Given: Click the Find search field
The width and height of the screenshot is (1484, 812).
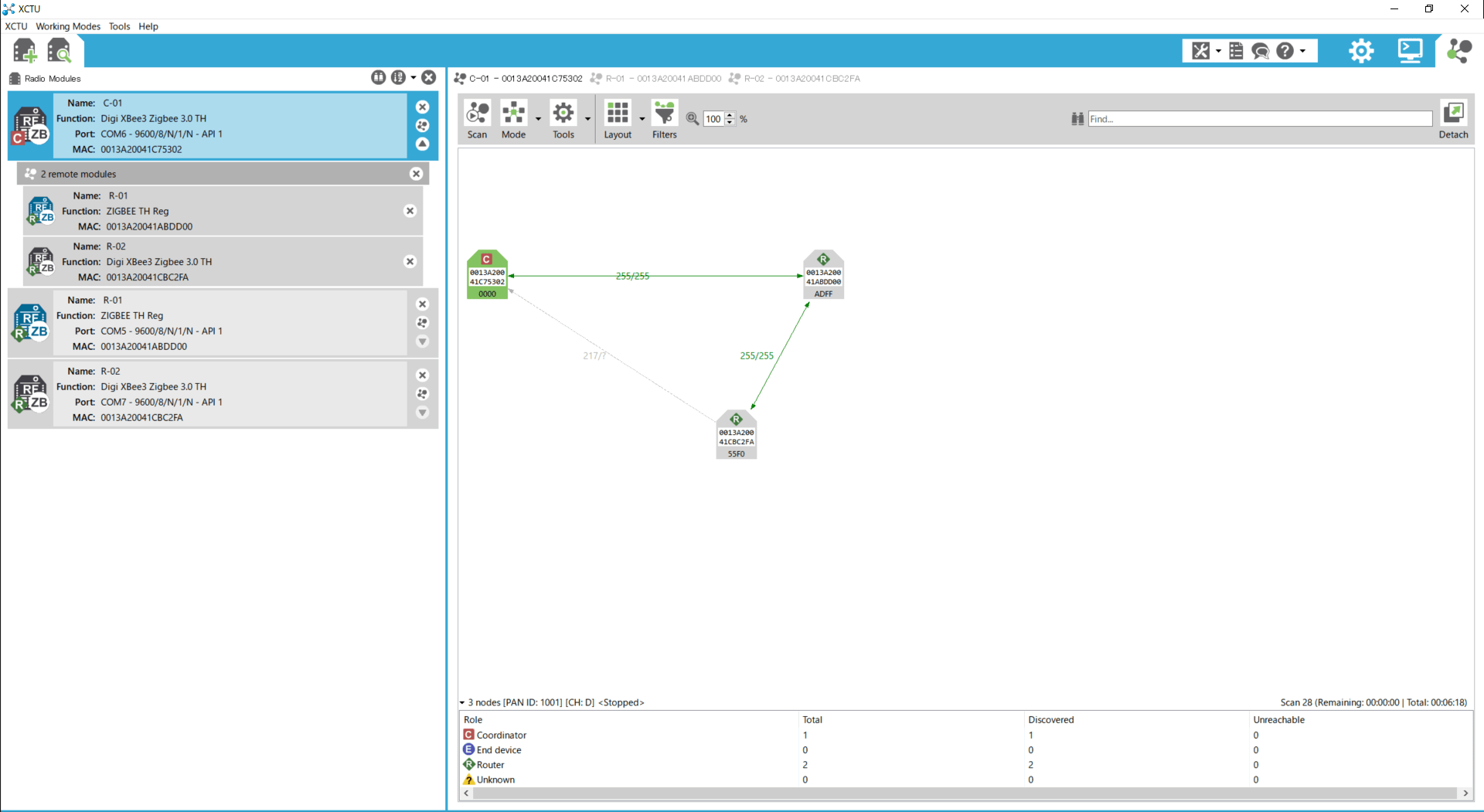Looking at the screenshot, I should (x=1259, y=119).
